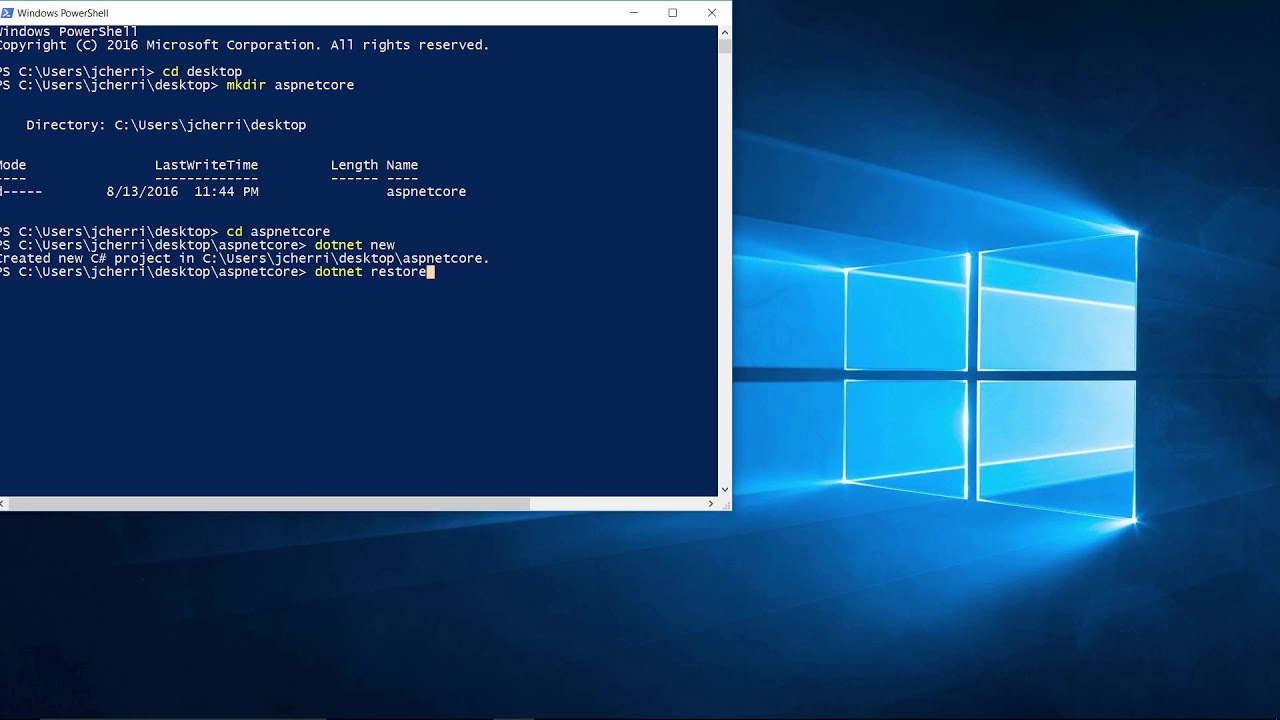Click the 'dotnet new' command text
This screenshot has height=720, width=1280.
[x=354, y=245]
